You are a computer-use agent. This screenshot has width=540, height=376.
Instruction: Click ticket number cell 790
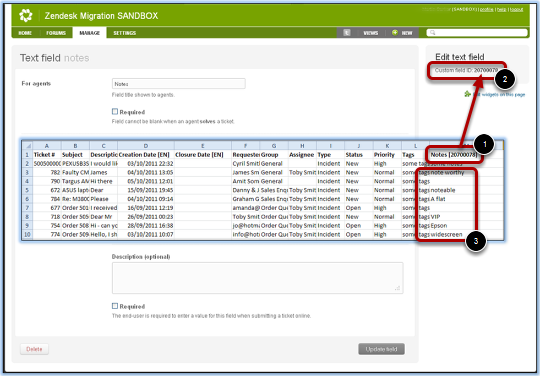[x=47, y=181]
